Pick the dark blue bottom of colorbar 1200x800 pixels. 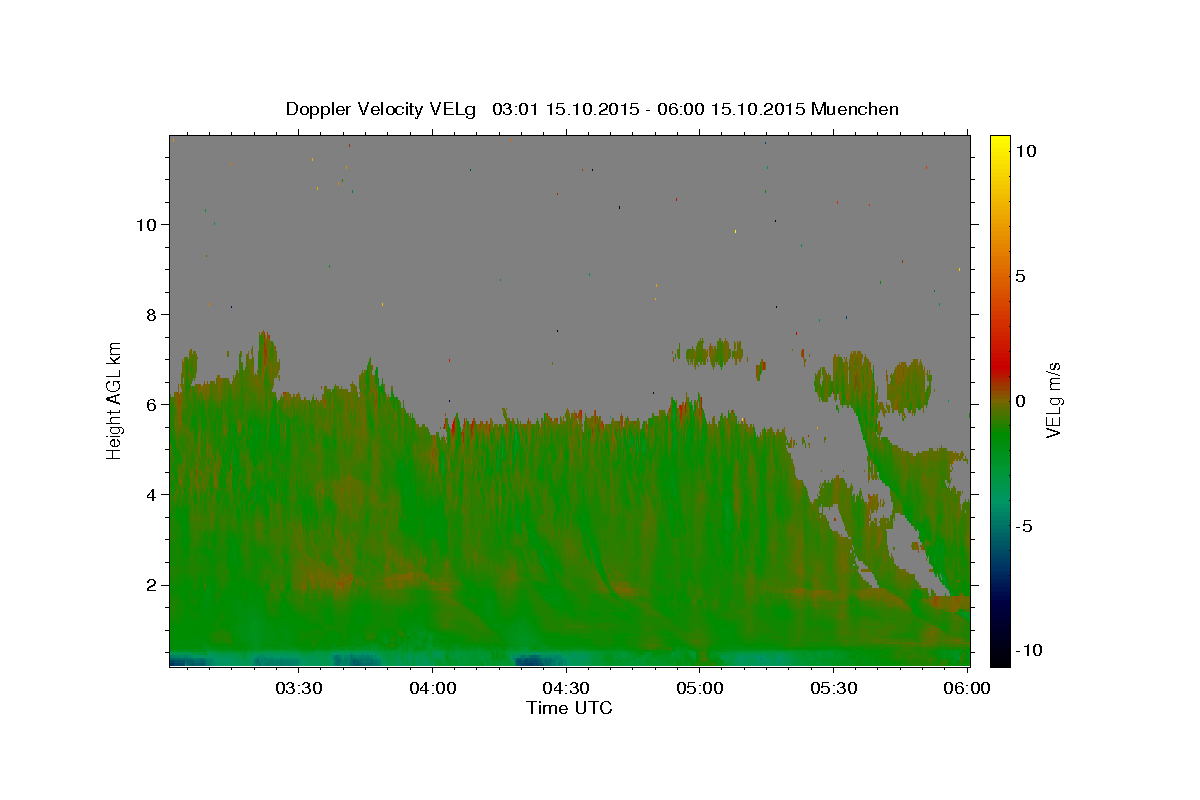click(1000, 605)
